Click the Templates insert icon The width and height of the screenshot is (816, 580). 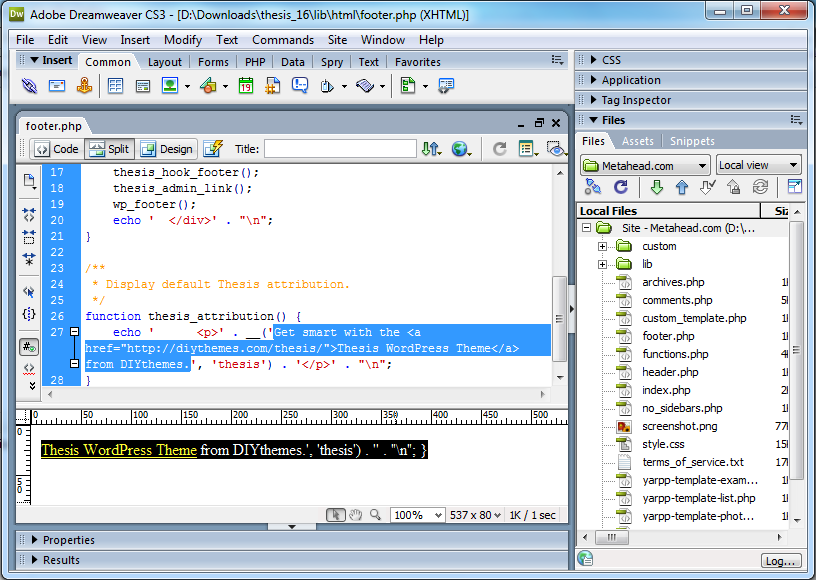[408, 86]
